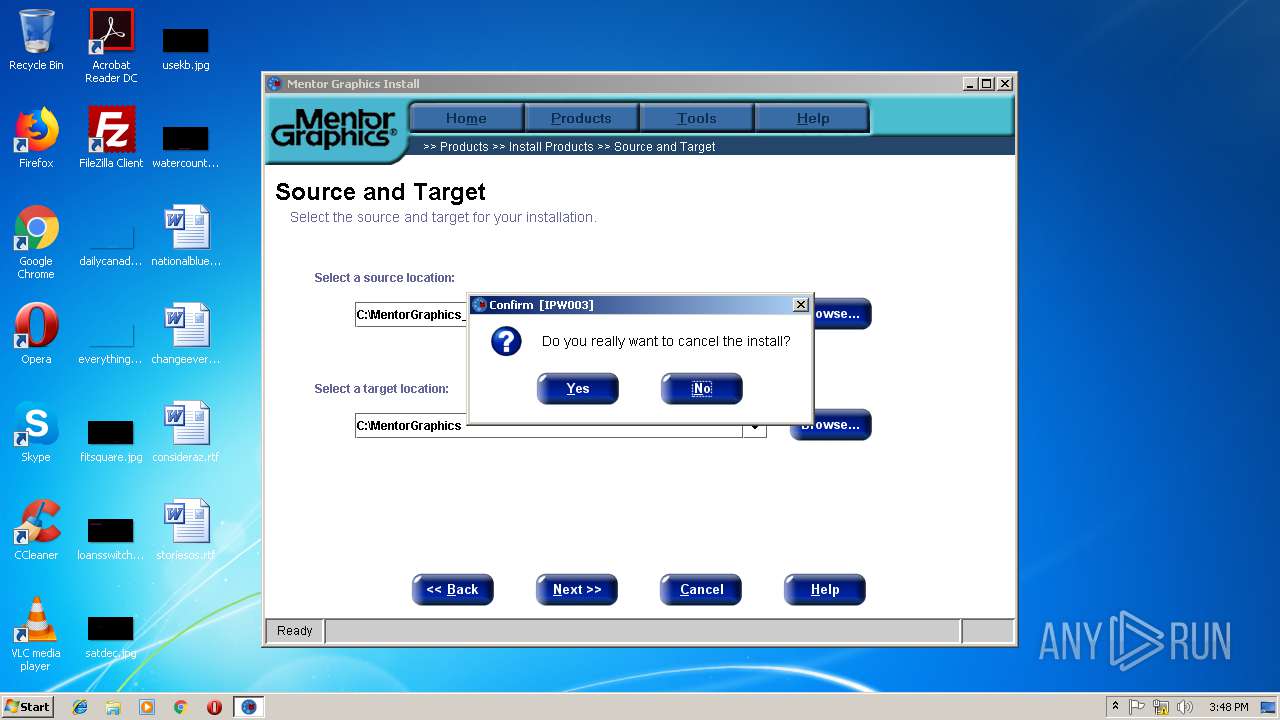Screen dimensions: 1280x720
Task: Launch Opera from taskbar
Action: coord(214,707)
